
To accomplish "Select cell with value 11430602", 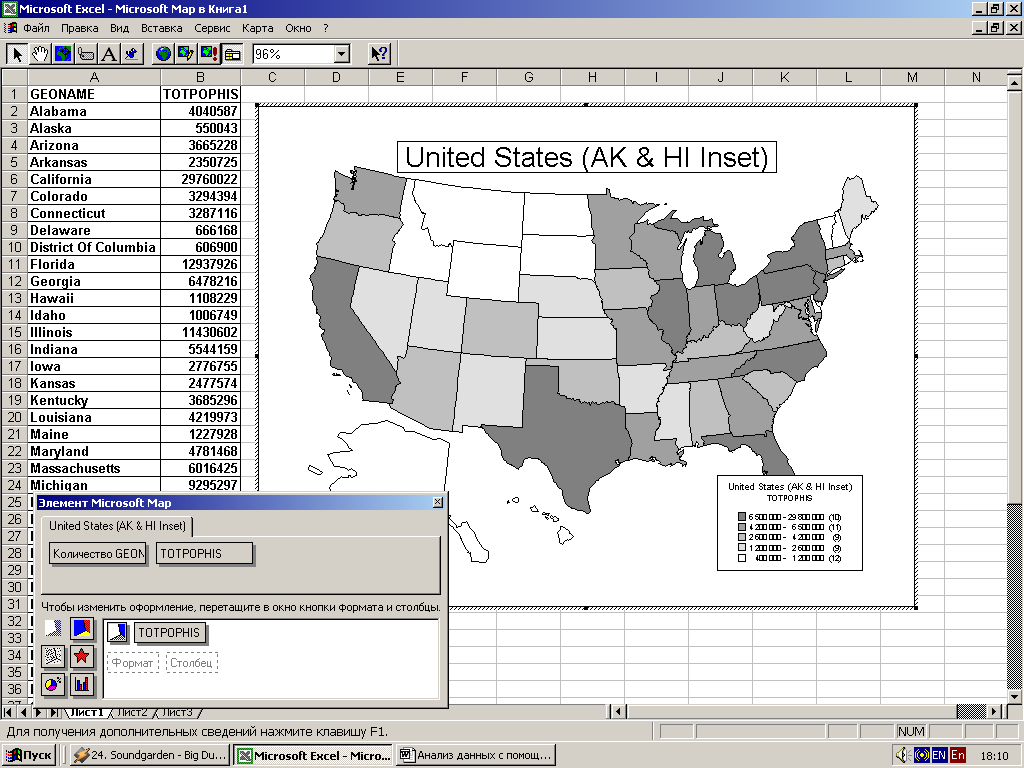I will [200, 332].
